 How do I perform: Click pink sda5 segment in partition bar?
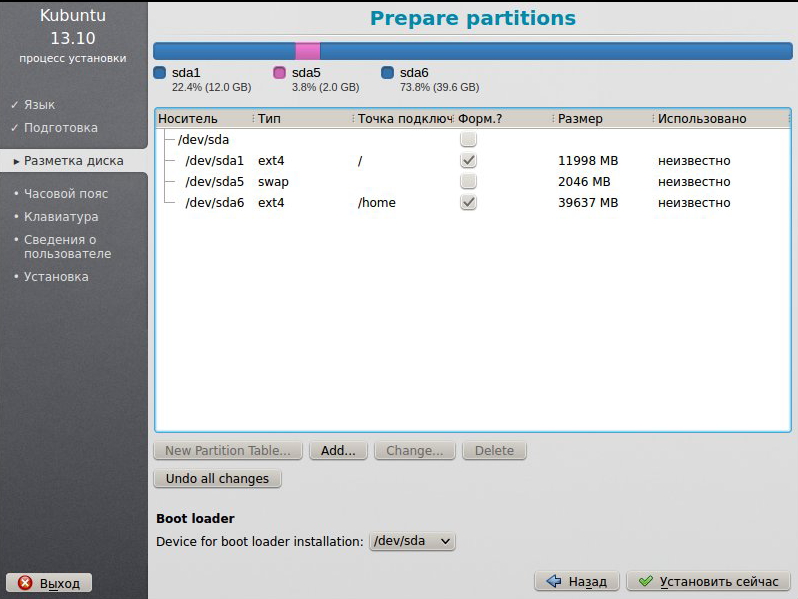coord(308,51)
